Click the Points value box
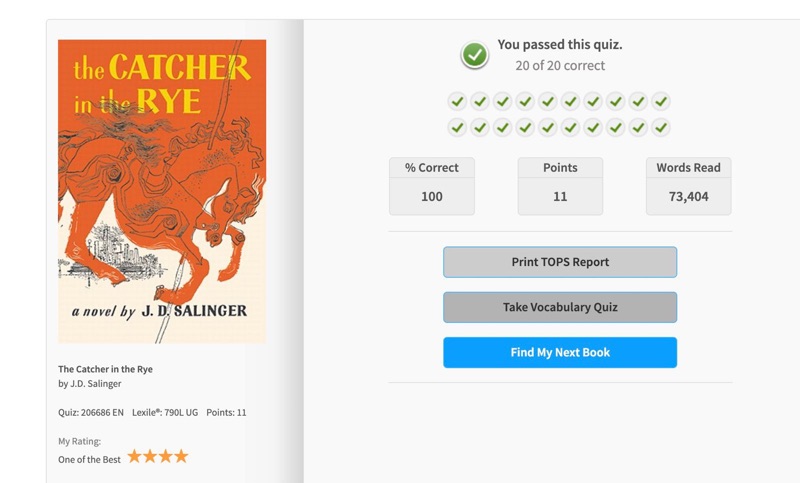Image resolution: width=800 pixels, height=483 pixels. tap(560, 186)
